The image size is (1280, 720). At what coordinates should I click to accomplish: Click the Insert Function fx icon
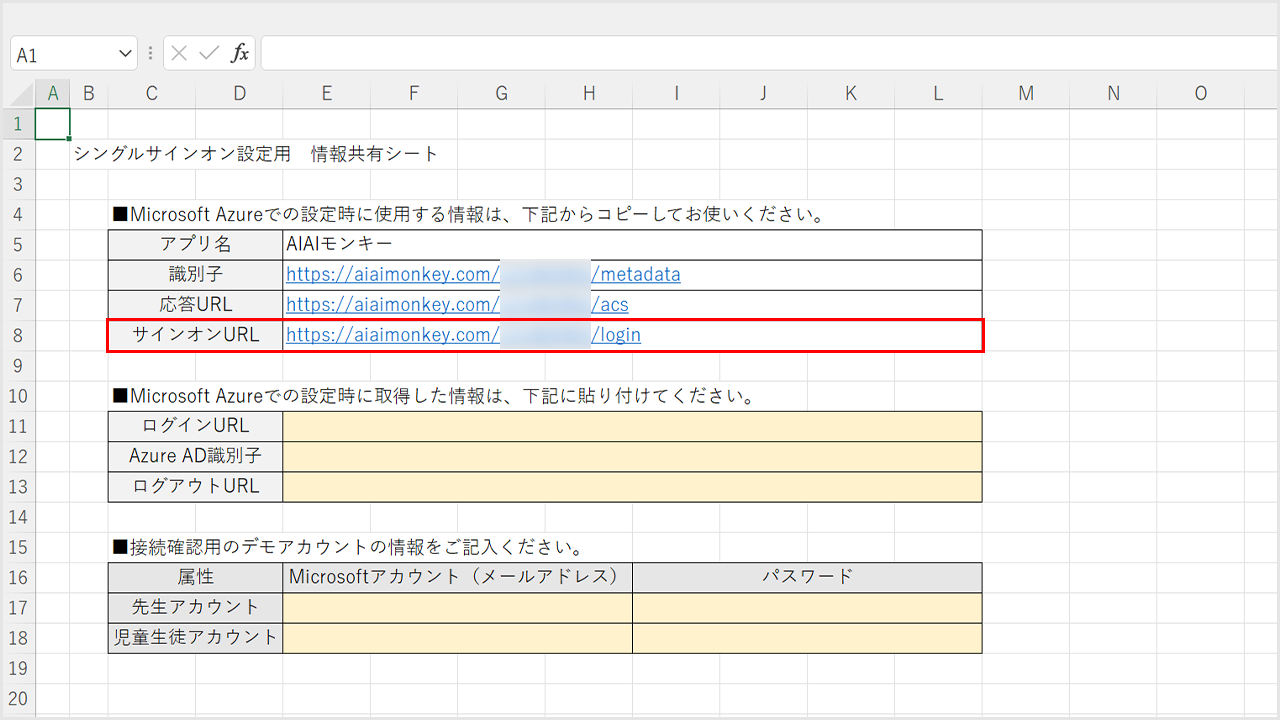(x=240, y=54)
